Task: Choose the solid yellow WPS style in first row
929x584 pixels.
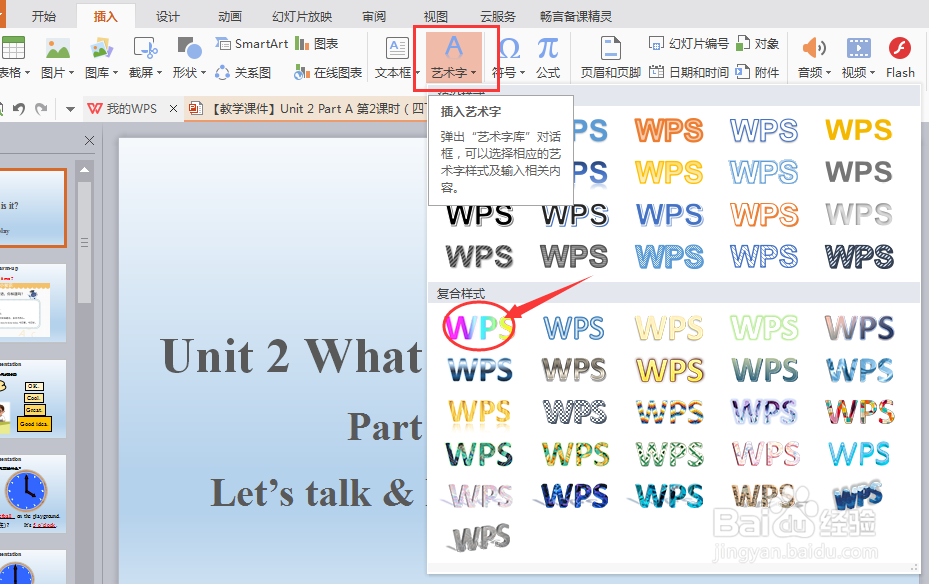Action: coord(858,129)
